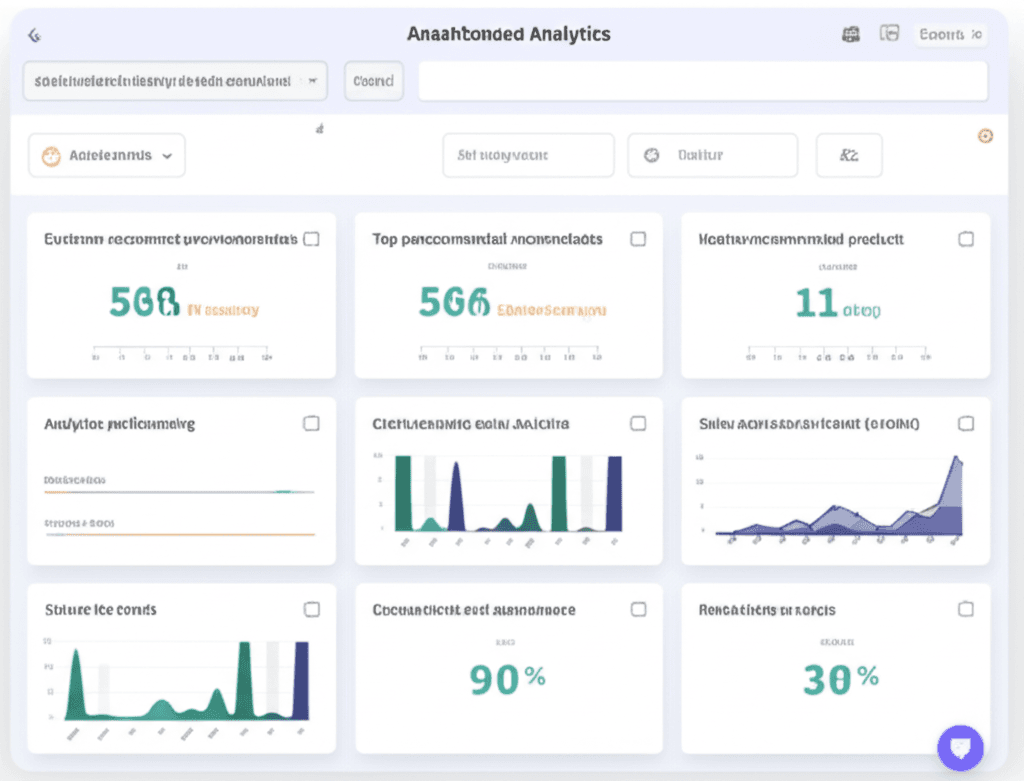Open the purple chat bubble button
1024x781 pixels.
(960, 748)
